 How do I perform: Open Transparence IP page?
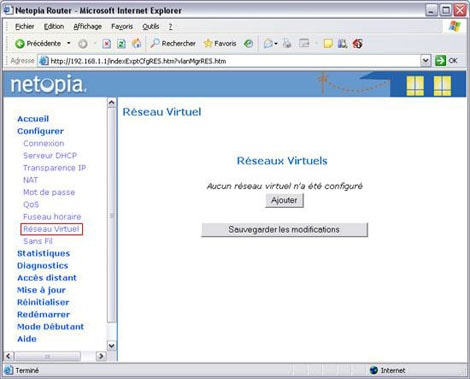tap(54, 168)
